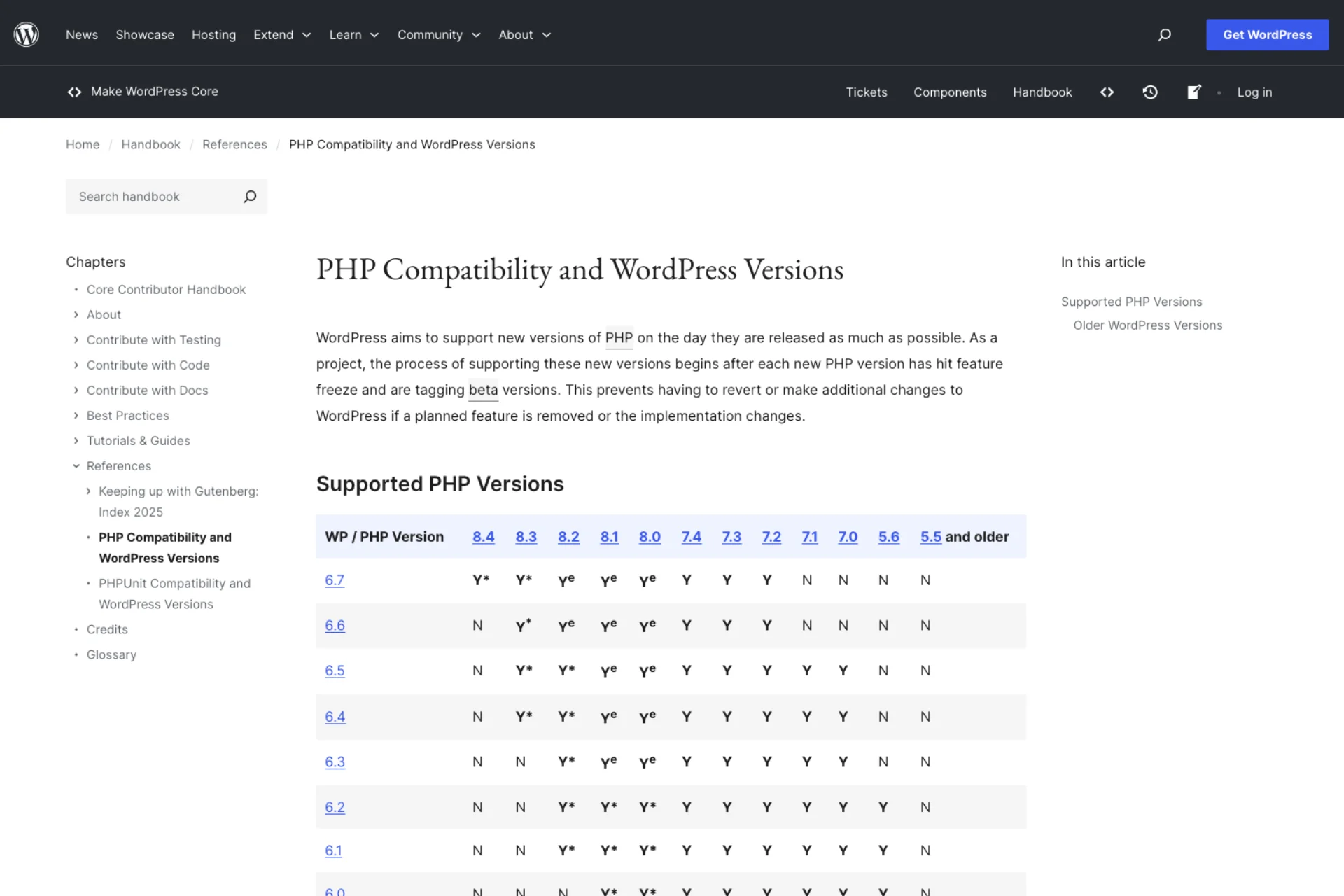Open the Glossary chapter link
Viewport: 1344px width, 896px height.
point(111,655)
